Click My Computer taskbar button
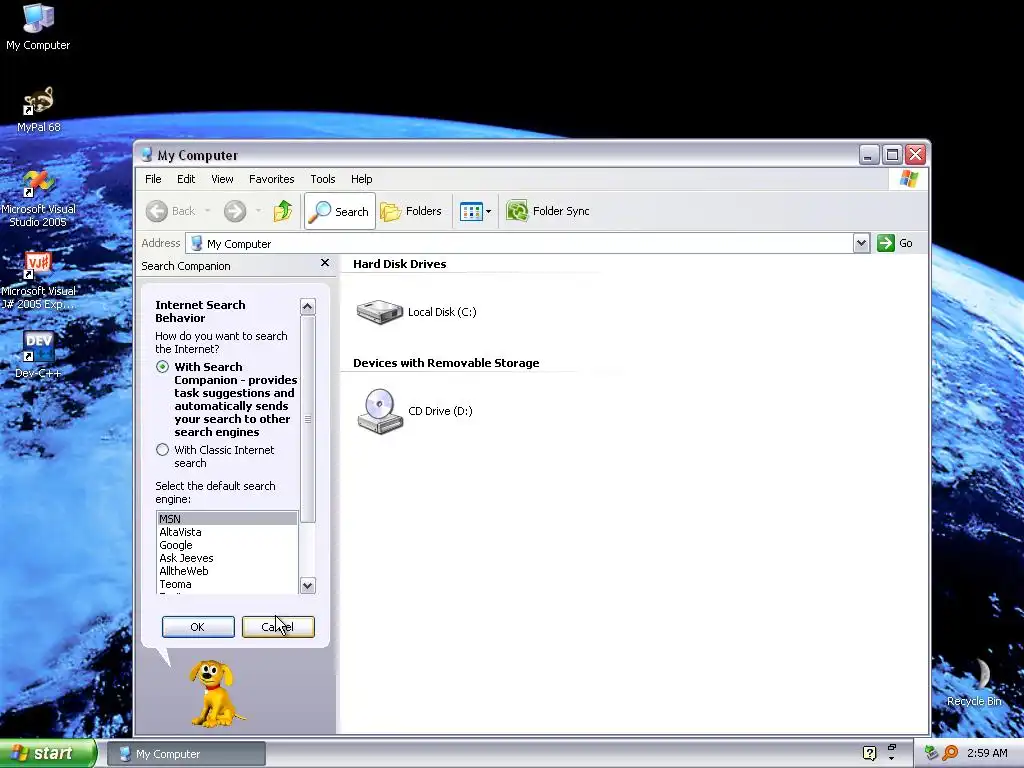This screenshot has height=768, width=1024. click(x=186, y=754)
